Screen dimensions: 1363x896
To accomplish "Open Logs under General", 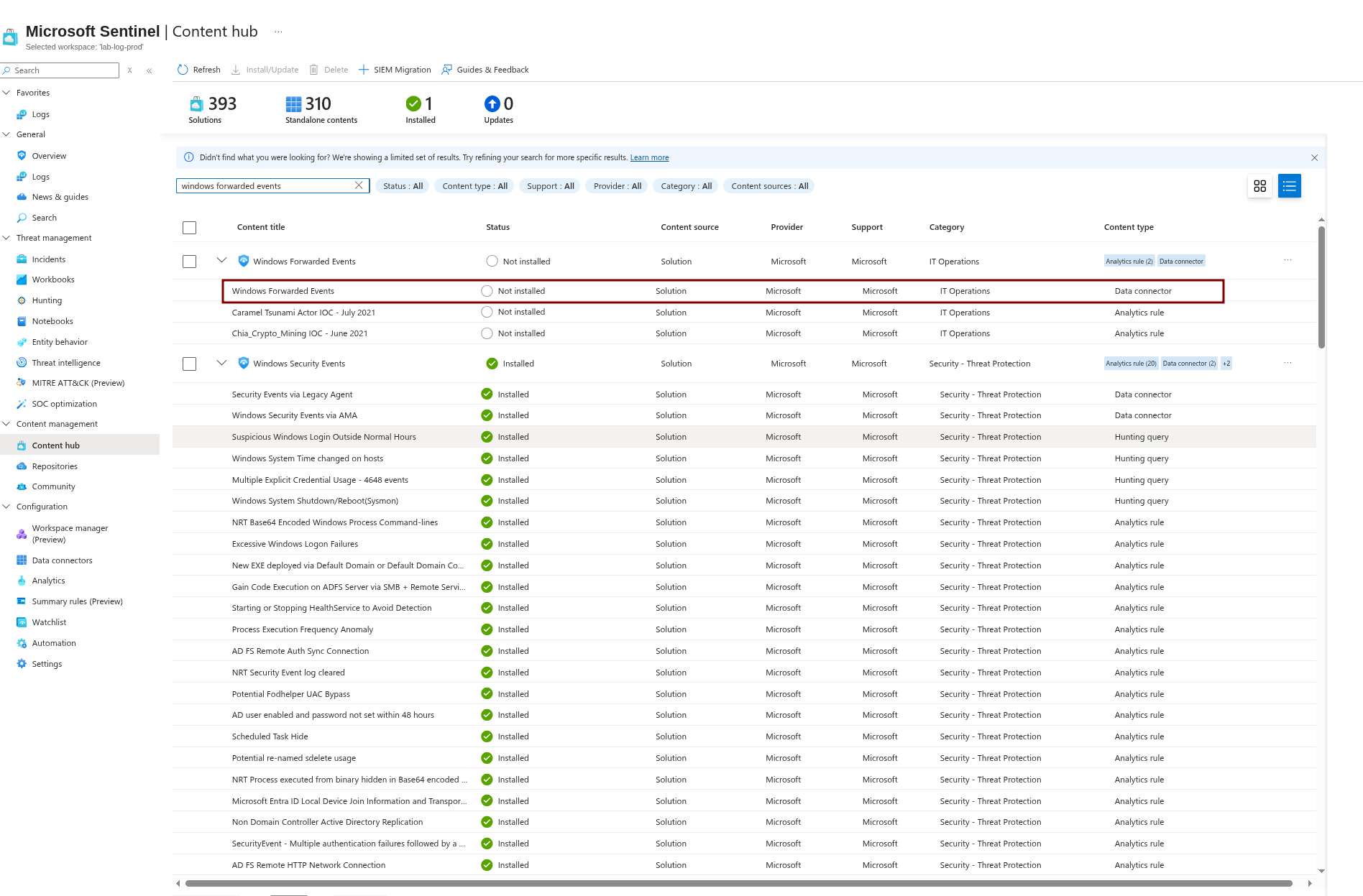I will (40, 177).
